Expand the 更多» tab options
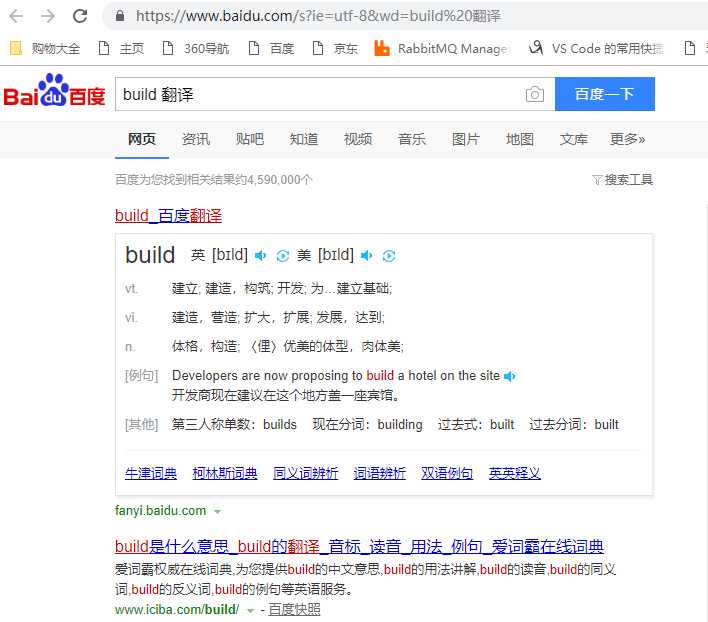 (628, 139)
